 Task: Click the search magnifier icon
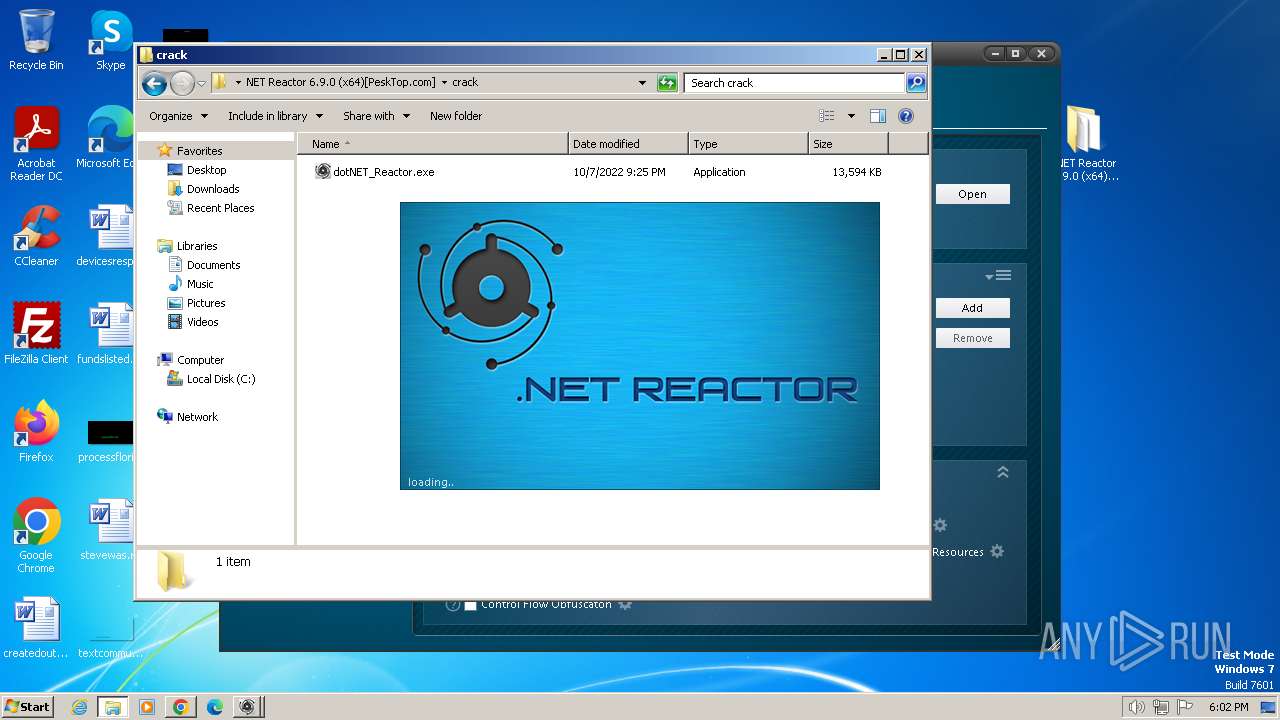(915, 83)
